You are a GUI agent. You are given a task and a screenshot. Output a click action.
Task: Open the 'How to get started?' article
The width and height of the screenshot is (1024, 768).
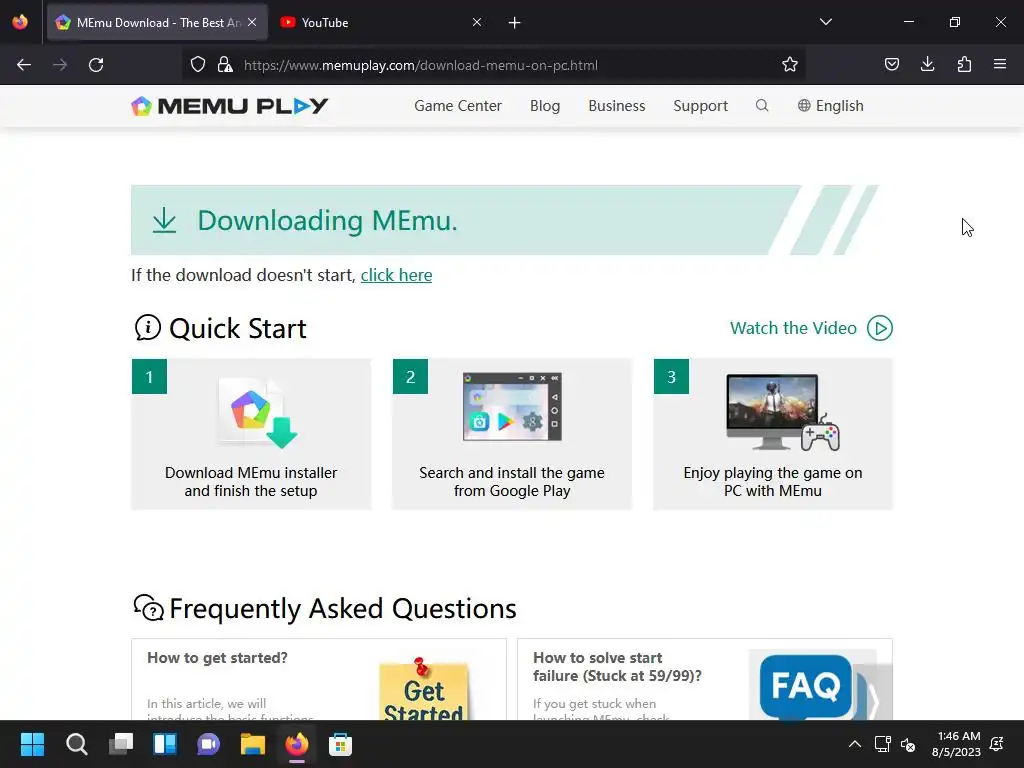click(217, 658)
